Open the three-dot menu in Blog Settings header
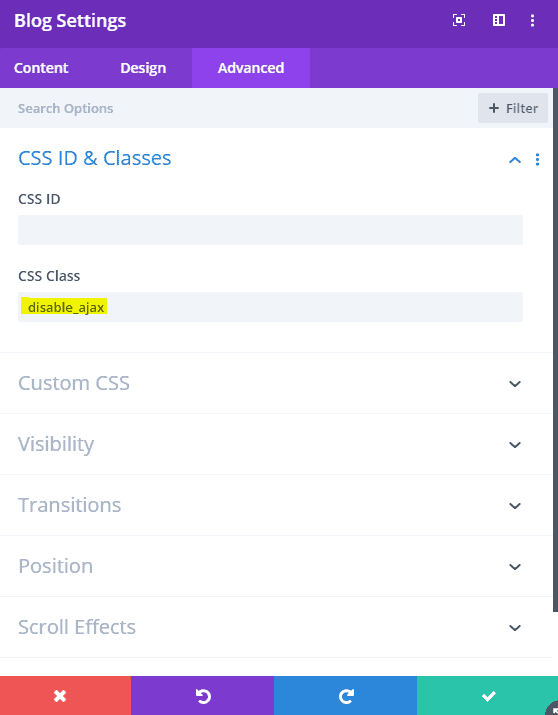Image resolution: width=558 pixels, height=715 pixels. [532, 20]
